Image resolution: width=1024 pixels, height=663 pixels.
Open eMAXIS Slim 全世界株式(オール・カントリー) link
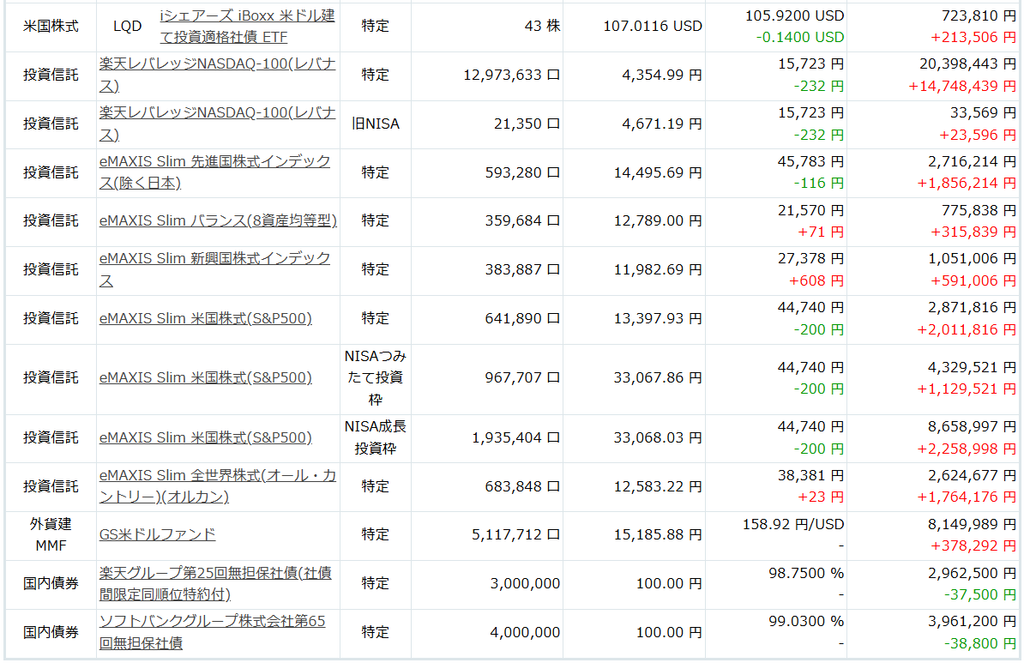tap(217, 486)
